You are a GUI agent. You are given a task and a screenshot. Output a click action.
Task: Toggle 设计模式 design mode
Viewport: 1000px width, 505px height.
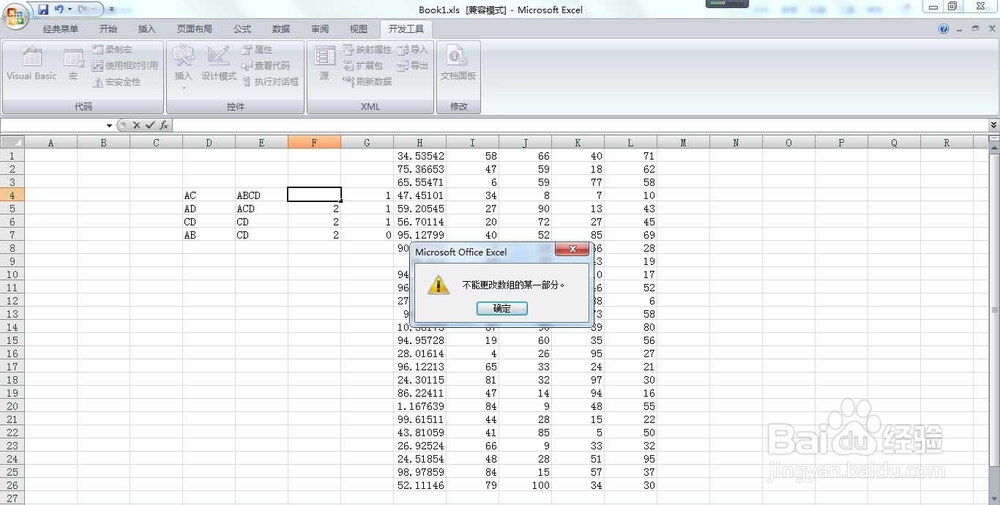[x=219, y=64]
